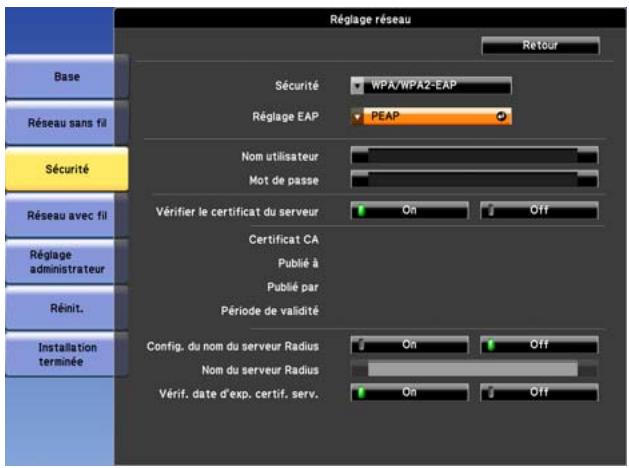629x468 pixels.
Task: Go to Réglage administrateur menu
Action: click(x=66, y=262)
